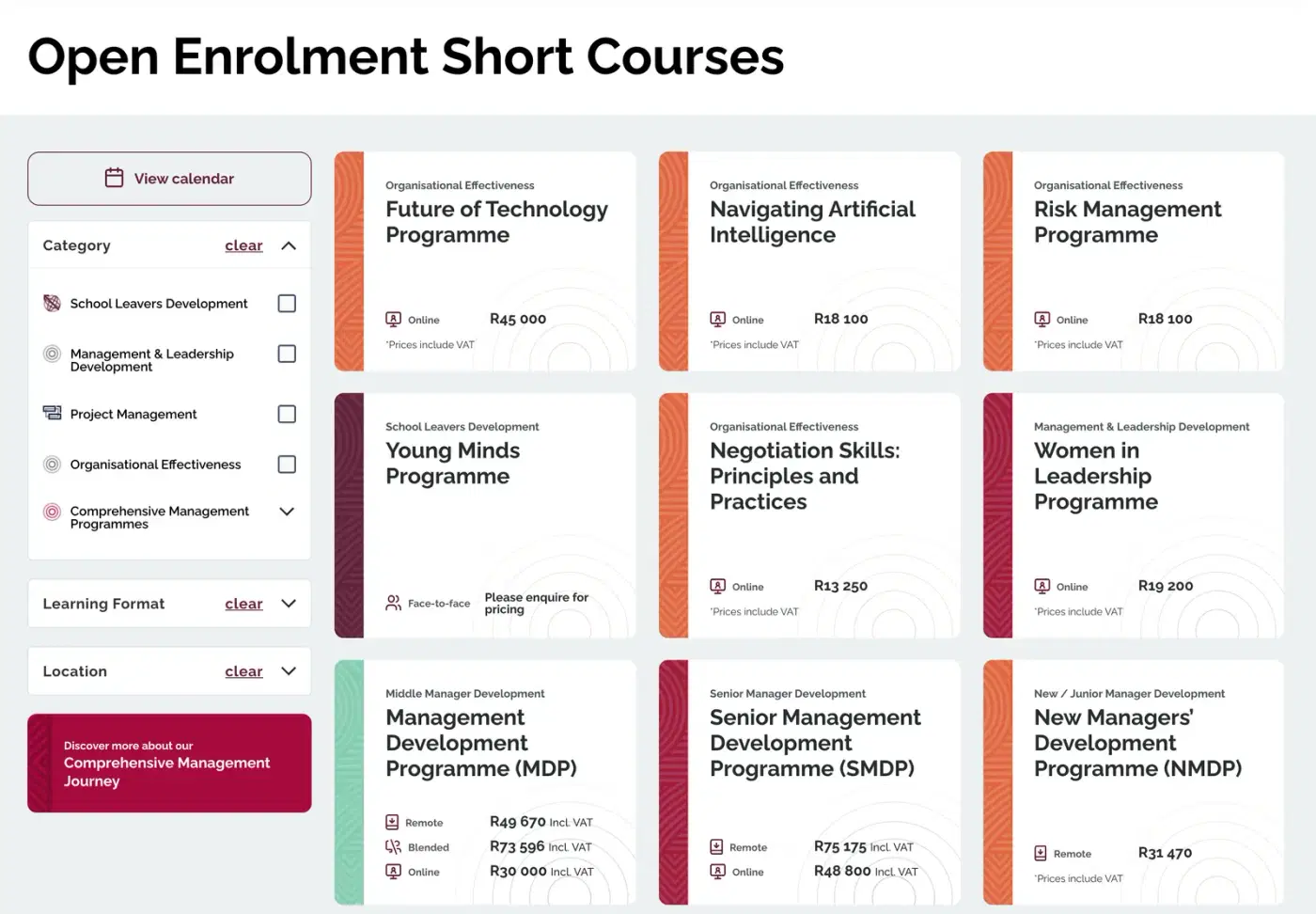
Task: Open the View calendar button
Action: pos(169,179)
